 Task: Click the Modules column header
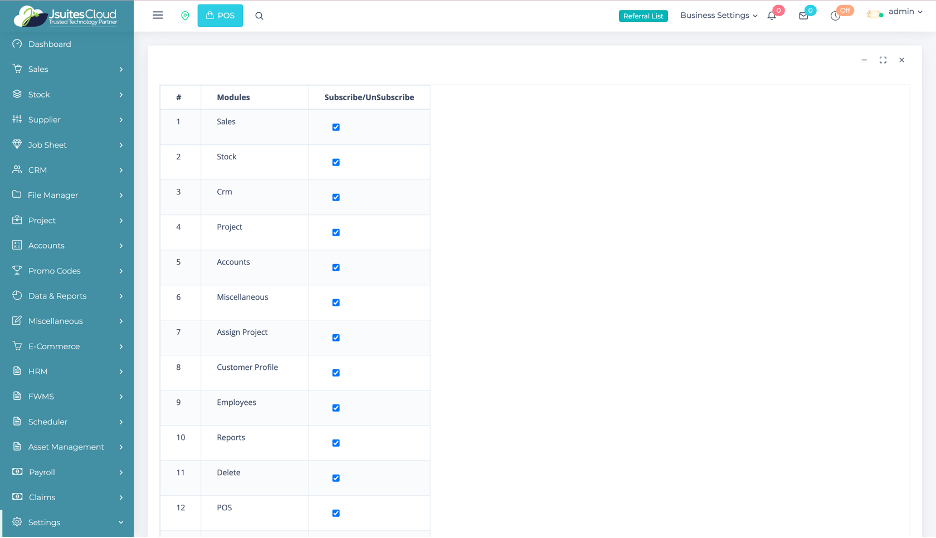(233, 97)
